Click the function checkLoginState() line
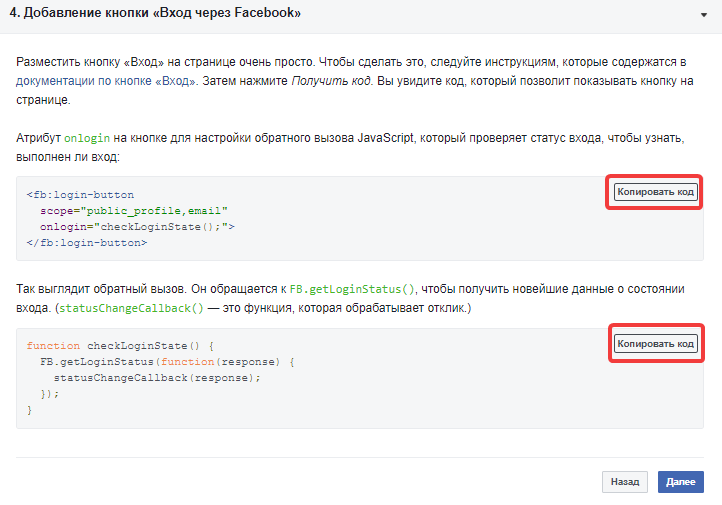This screenshot has height=505, width=722. pyautogui.click(x=120, y=346)
